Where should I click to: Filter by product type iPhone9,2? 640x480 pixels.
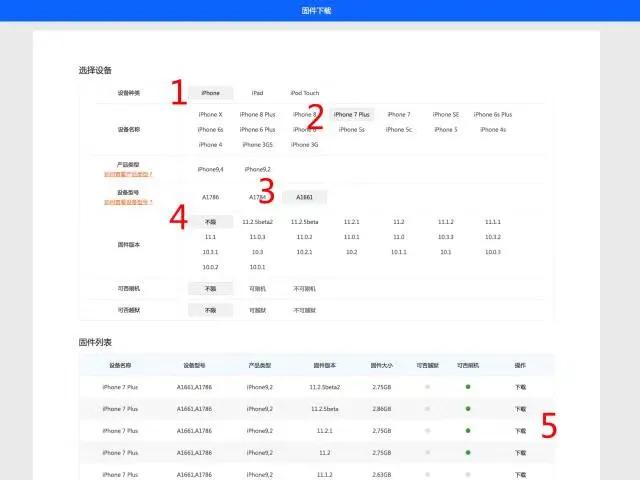tap(257, 169)
